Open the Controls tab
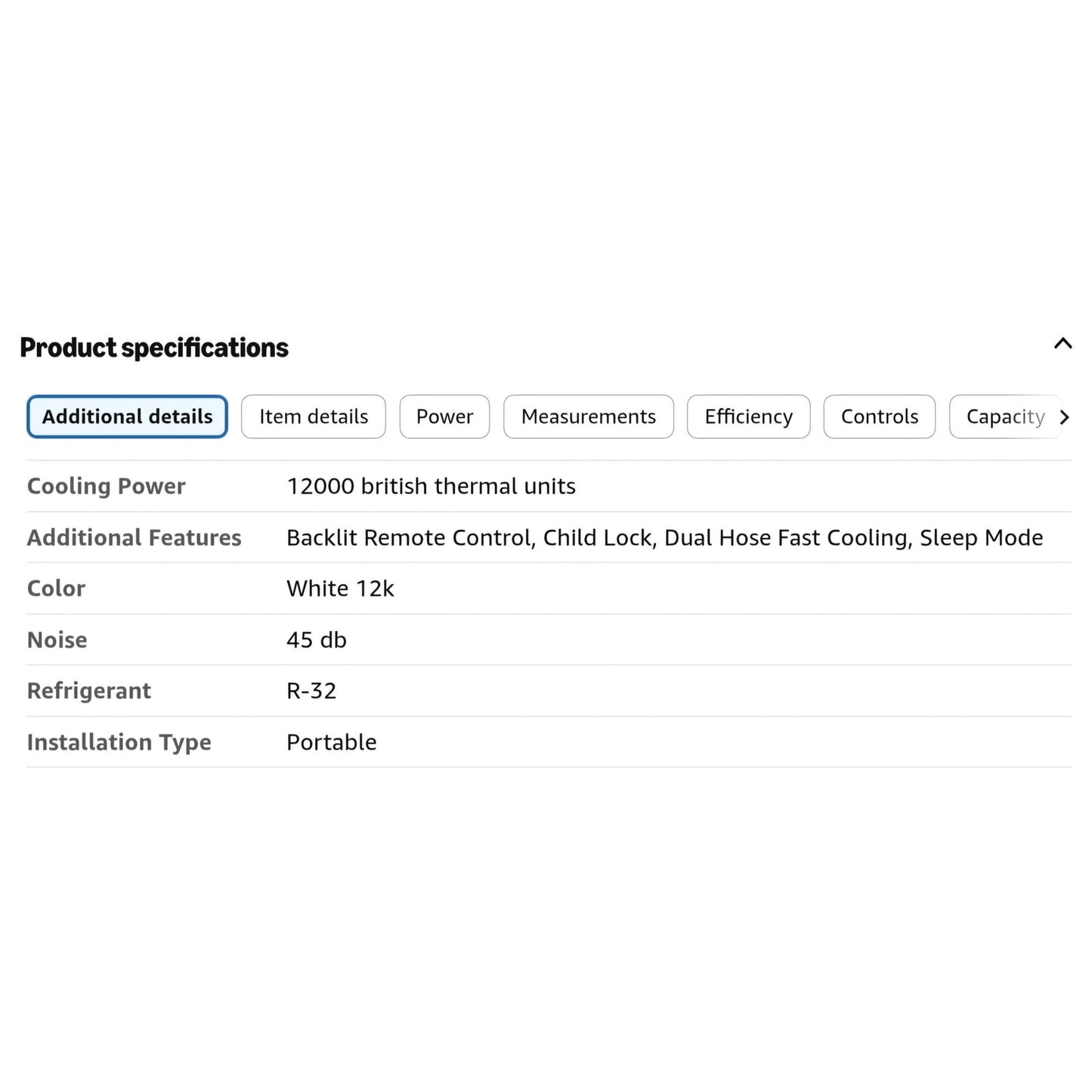This screenshot has width=1092, height=1092. click(x=880, y=416)
